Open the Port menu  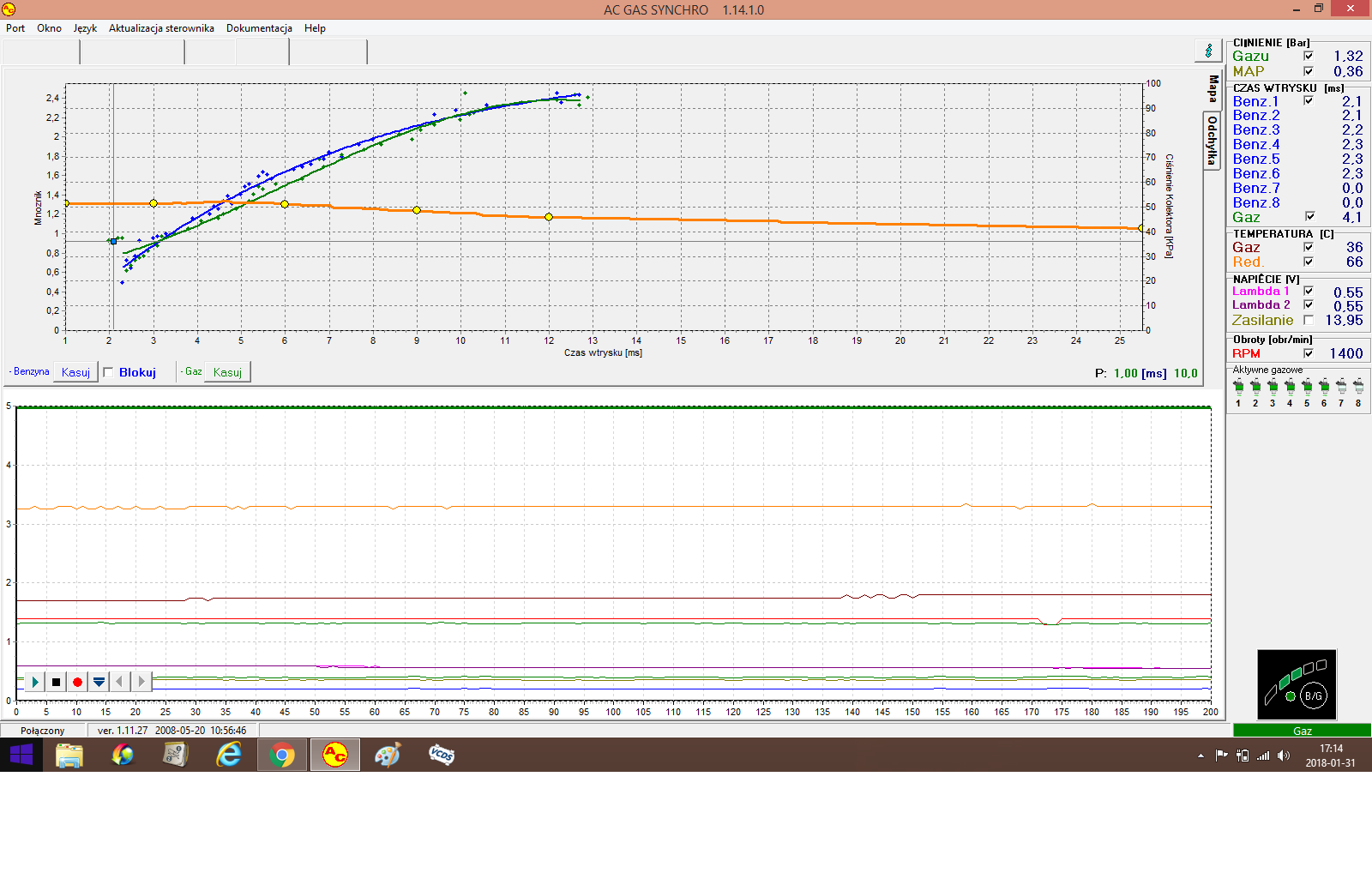pos(15,28)
